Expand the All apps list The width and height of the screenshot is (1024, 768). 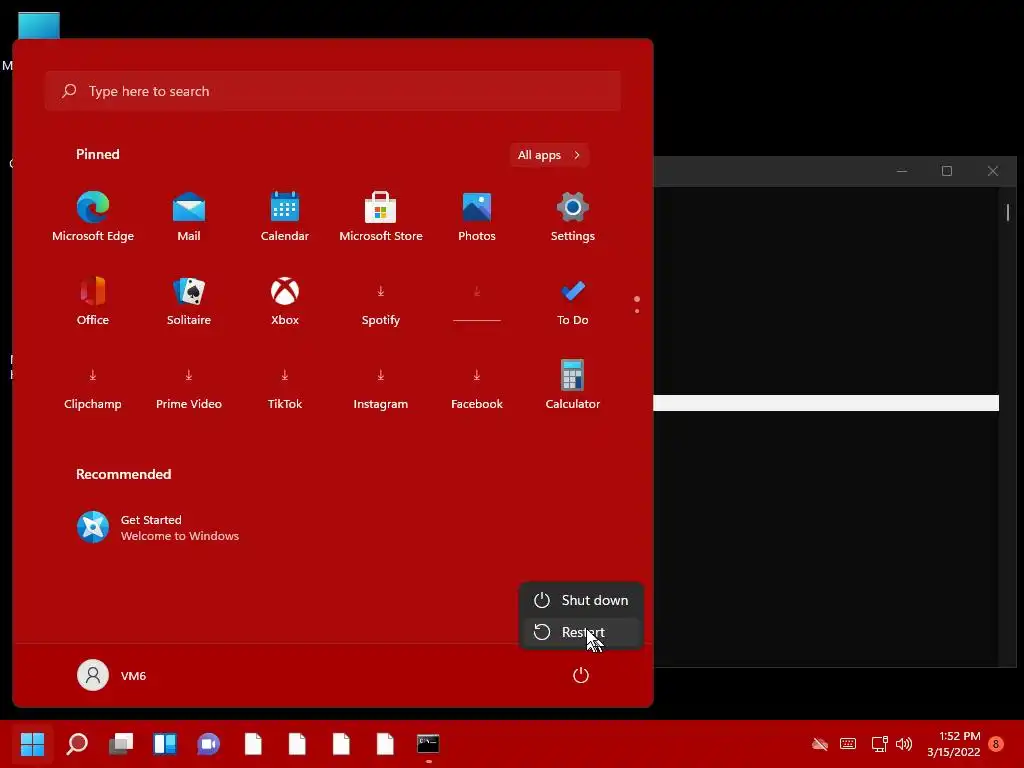[549, 155]
